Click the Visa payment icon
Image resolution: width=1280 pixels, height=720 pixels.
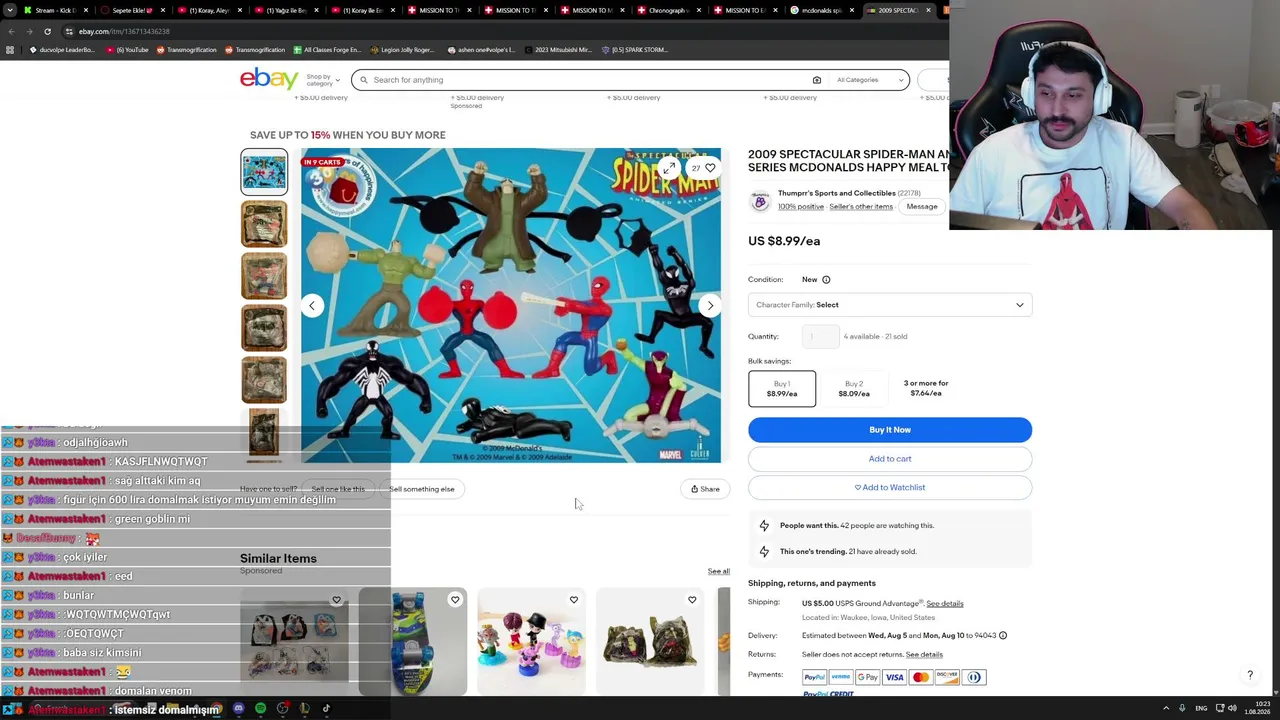point(894,677)
